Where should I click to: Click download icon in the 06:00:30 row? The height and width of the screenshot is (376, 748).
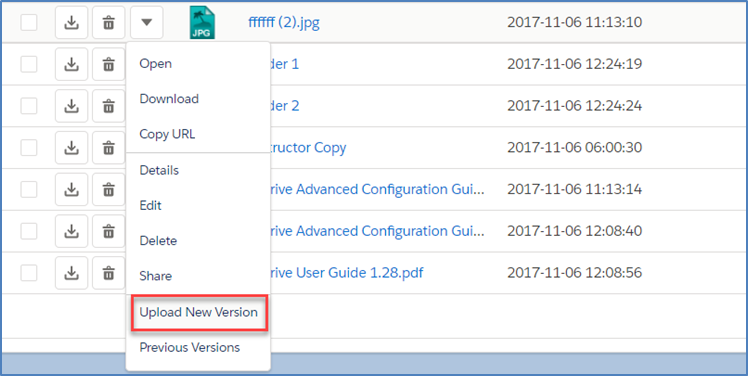[72, 147]
